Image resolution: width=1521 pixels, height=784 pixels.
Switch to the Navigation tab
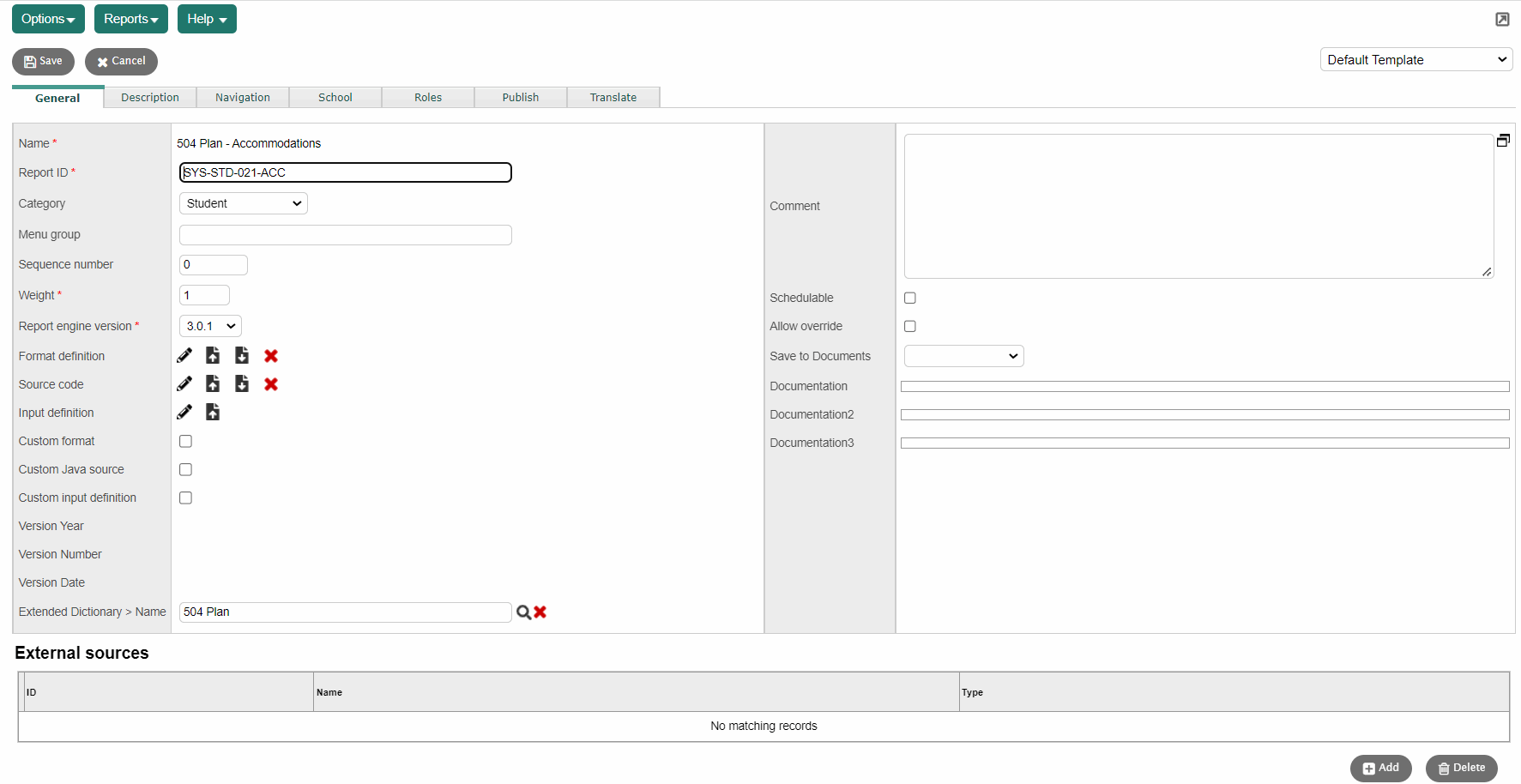click(243, 98)
